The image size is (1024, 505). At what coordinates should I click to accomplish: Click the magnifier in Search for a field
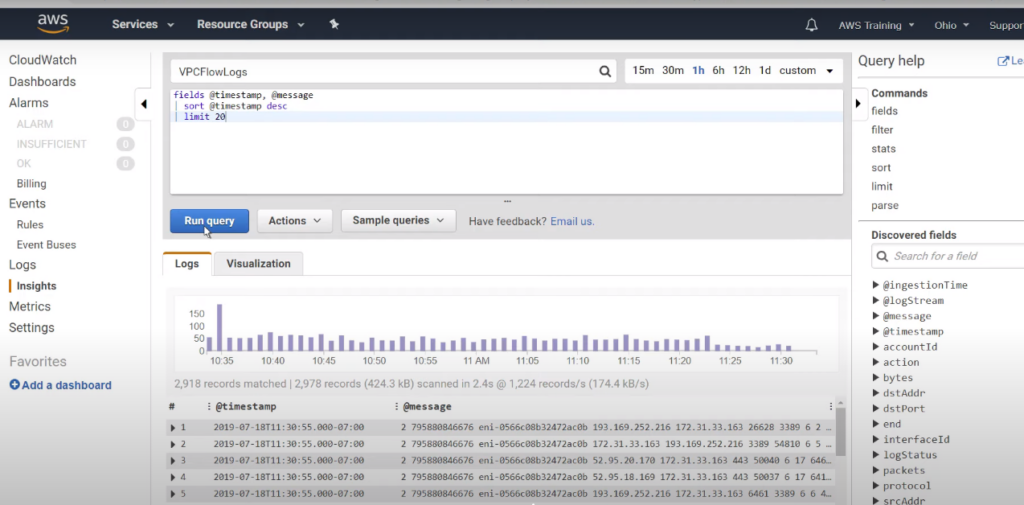882,256
